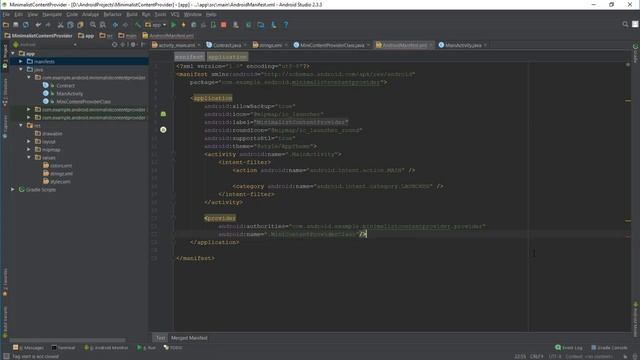Click the Undo toolbar icon
The height and width of the screenshot is (360, 640).
pos(38,25)
